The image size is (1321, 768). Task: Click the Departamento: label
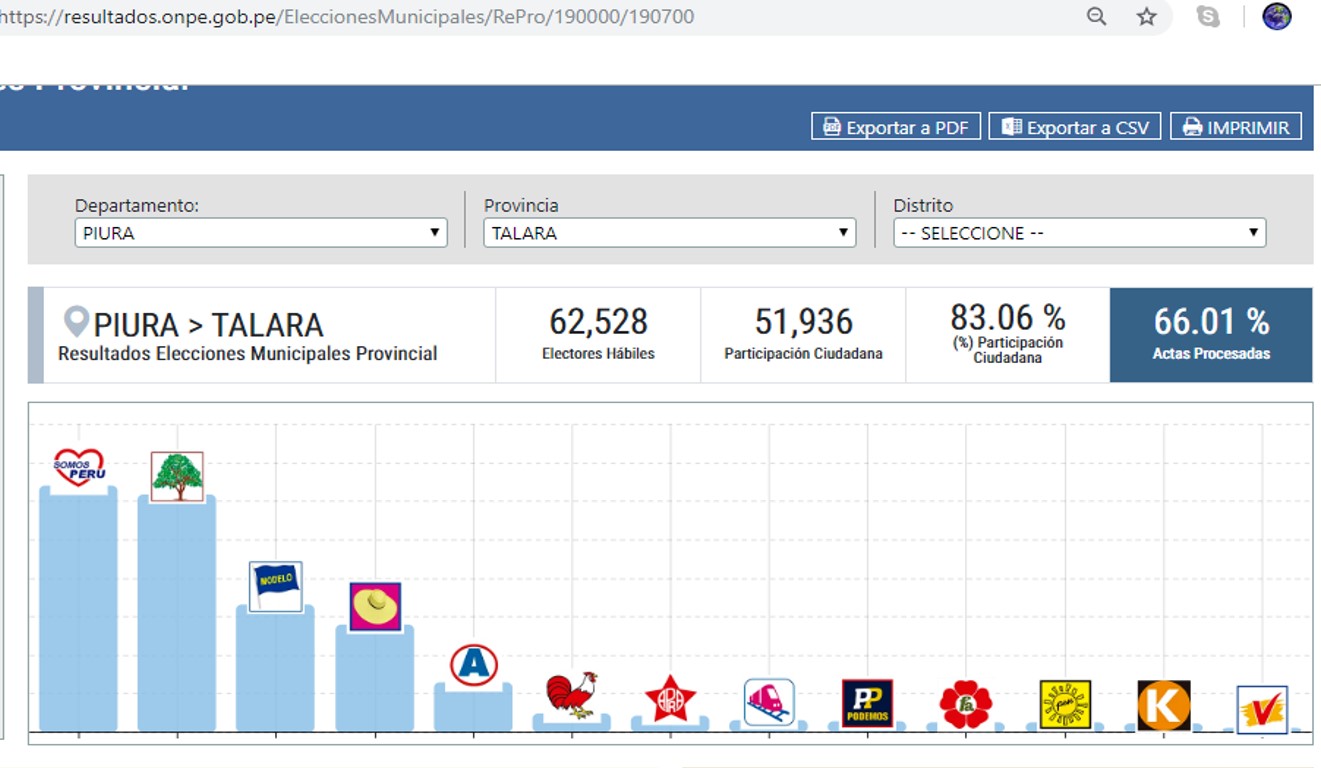[x=137, y=205]
